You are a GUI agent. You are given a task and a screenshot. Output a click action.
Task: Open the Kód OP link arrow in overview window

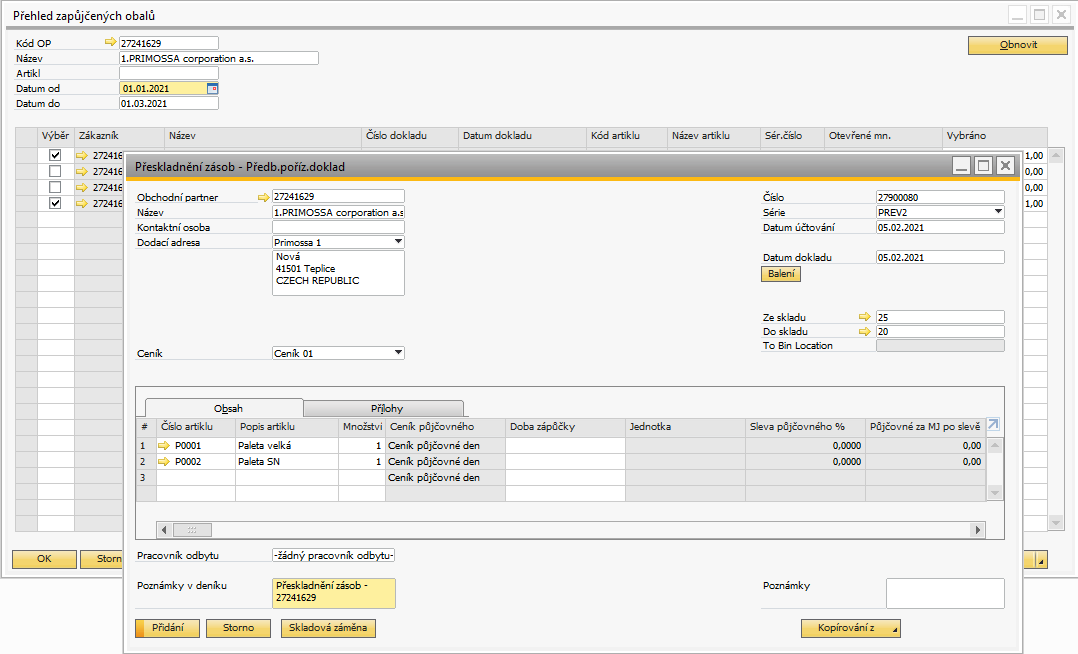(111, 43)
